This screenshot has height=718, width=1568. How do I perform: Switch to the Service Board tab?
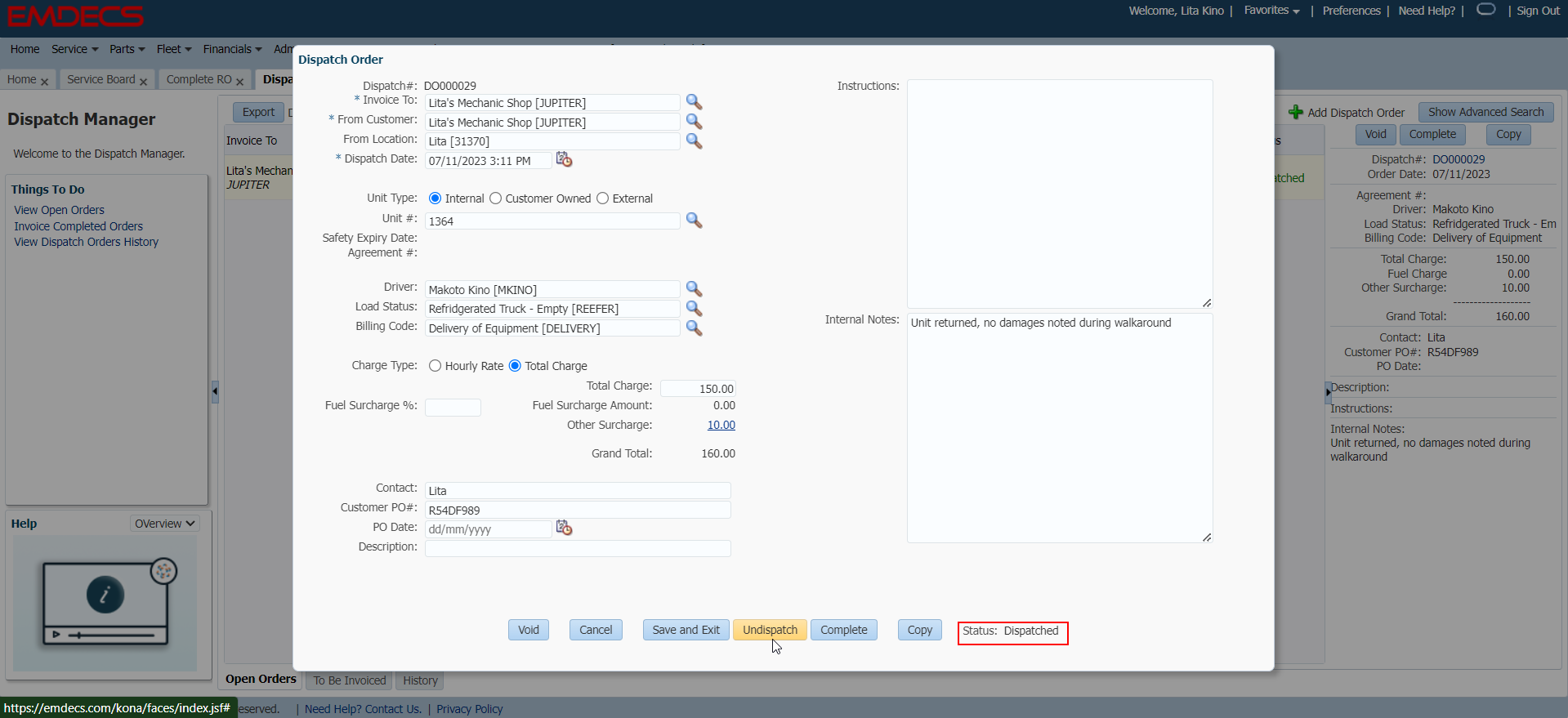pos(101,79)
